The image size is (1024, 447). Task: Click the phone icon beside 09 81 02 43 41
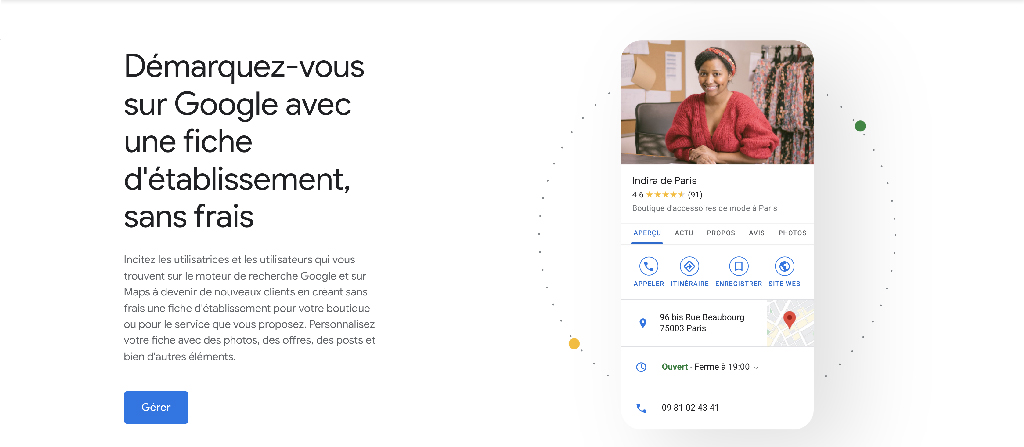pyautogui.click(x=642, y=408)
